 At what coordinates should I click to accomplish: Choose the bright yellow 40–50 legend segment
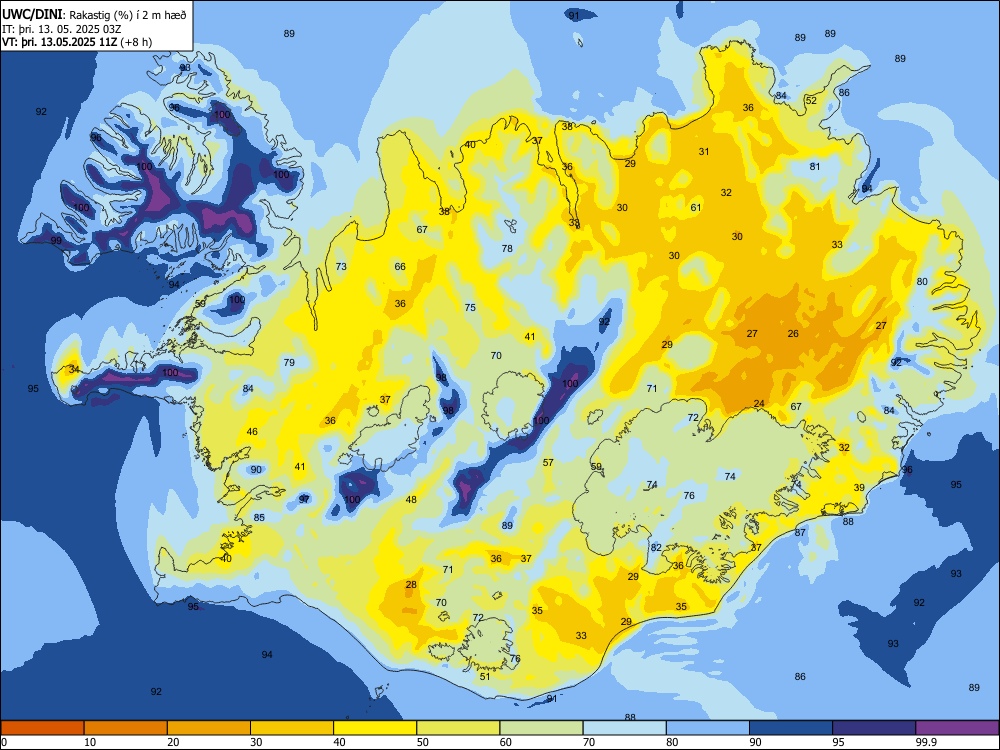point(375,728)
